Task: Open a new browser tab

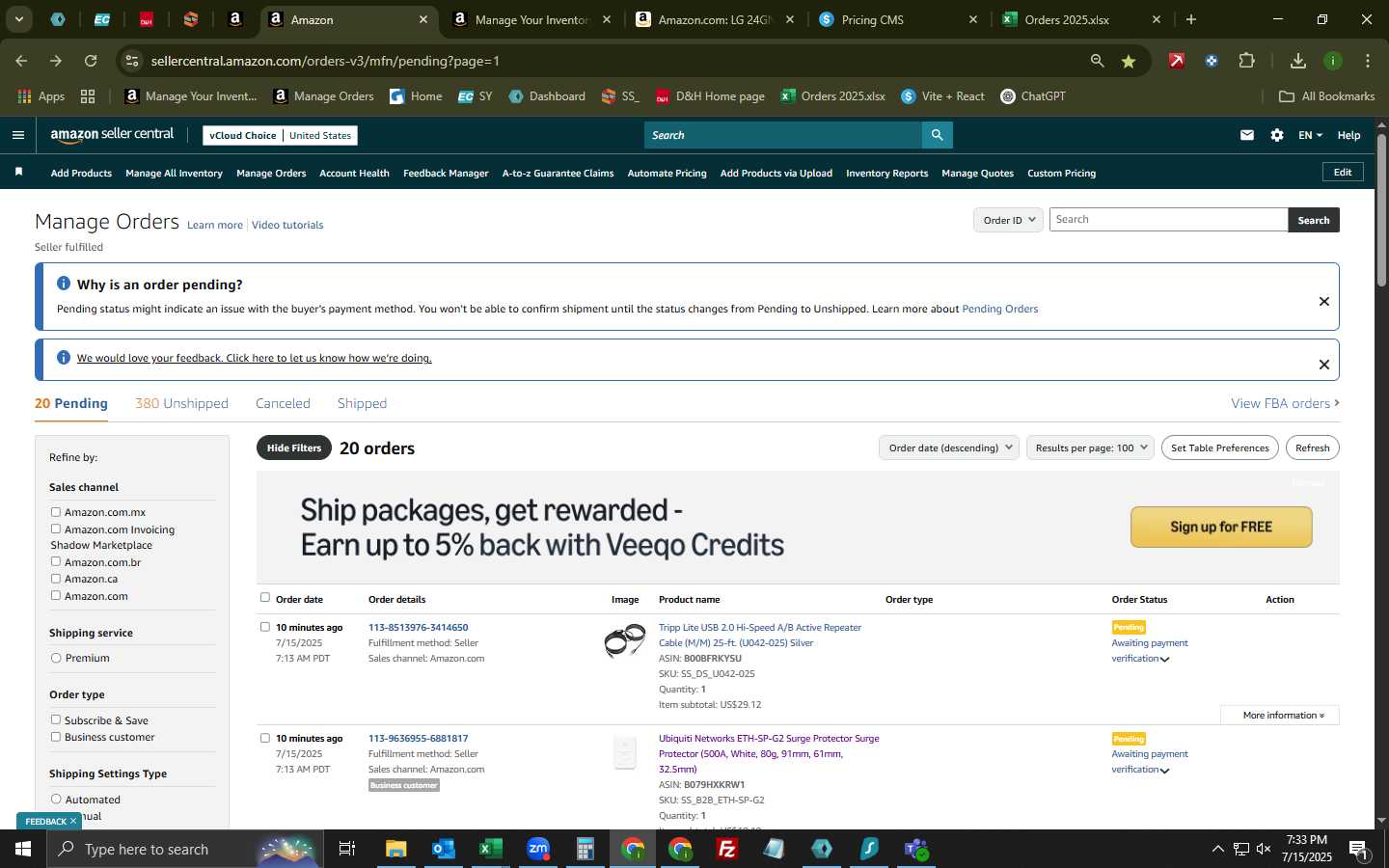Action: pyautogui.click(x=1191, y=19)
